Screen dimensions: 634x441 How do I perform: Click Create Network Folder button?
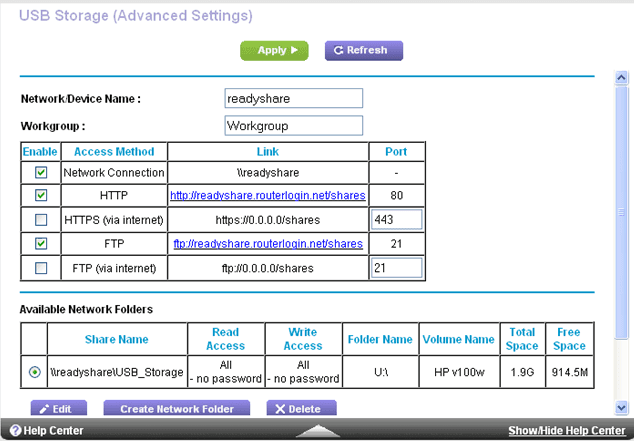pos(176,409)
